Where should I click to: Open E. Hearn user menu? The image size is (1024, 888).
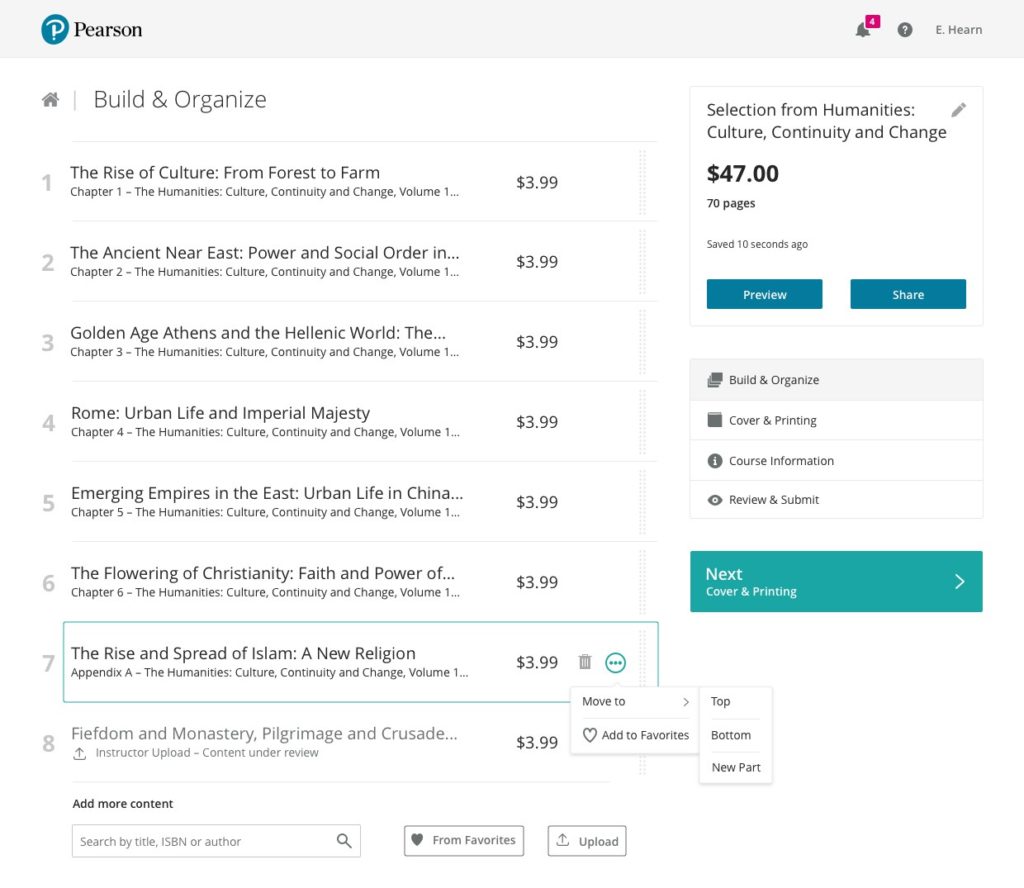coord(958,30)
